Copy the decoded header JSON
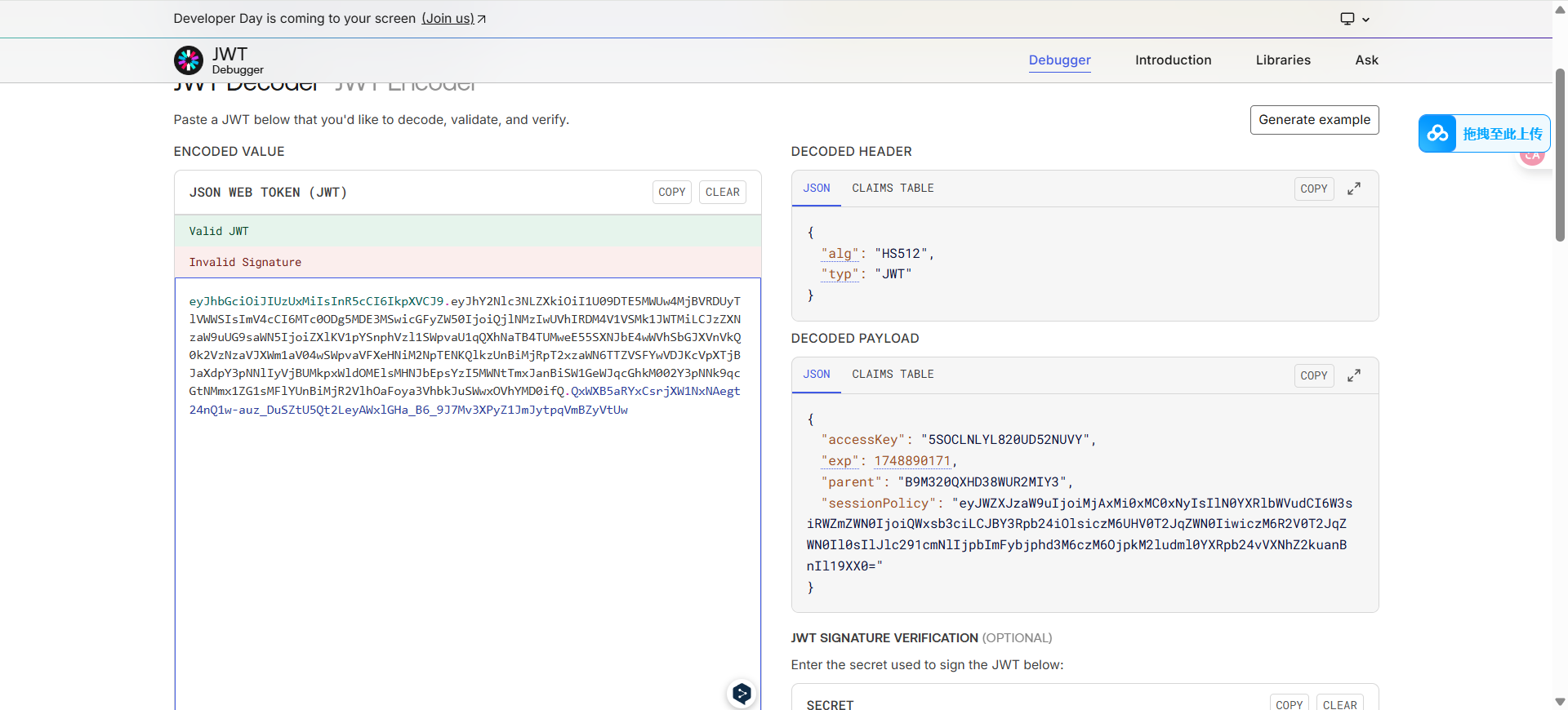Screen dimensions: 1568x710 coord(1313,189)
